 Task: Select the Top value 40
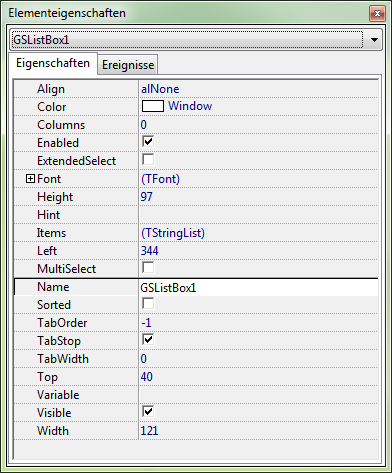pyautogui.click(x=147, y=377)
